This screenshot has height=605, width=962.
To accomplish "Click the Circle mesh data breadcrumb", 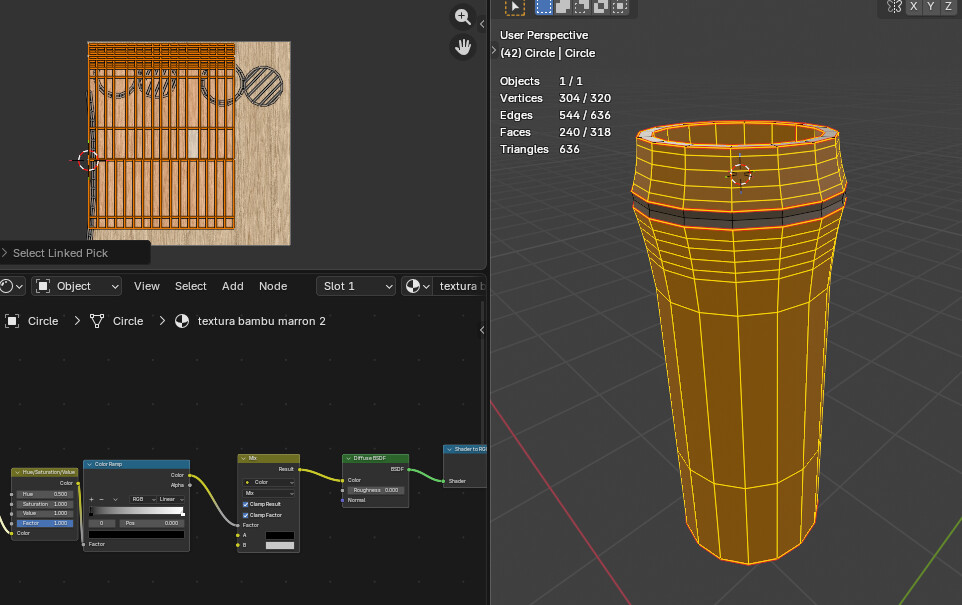I will coord(128,321).
